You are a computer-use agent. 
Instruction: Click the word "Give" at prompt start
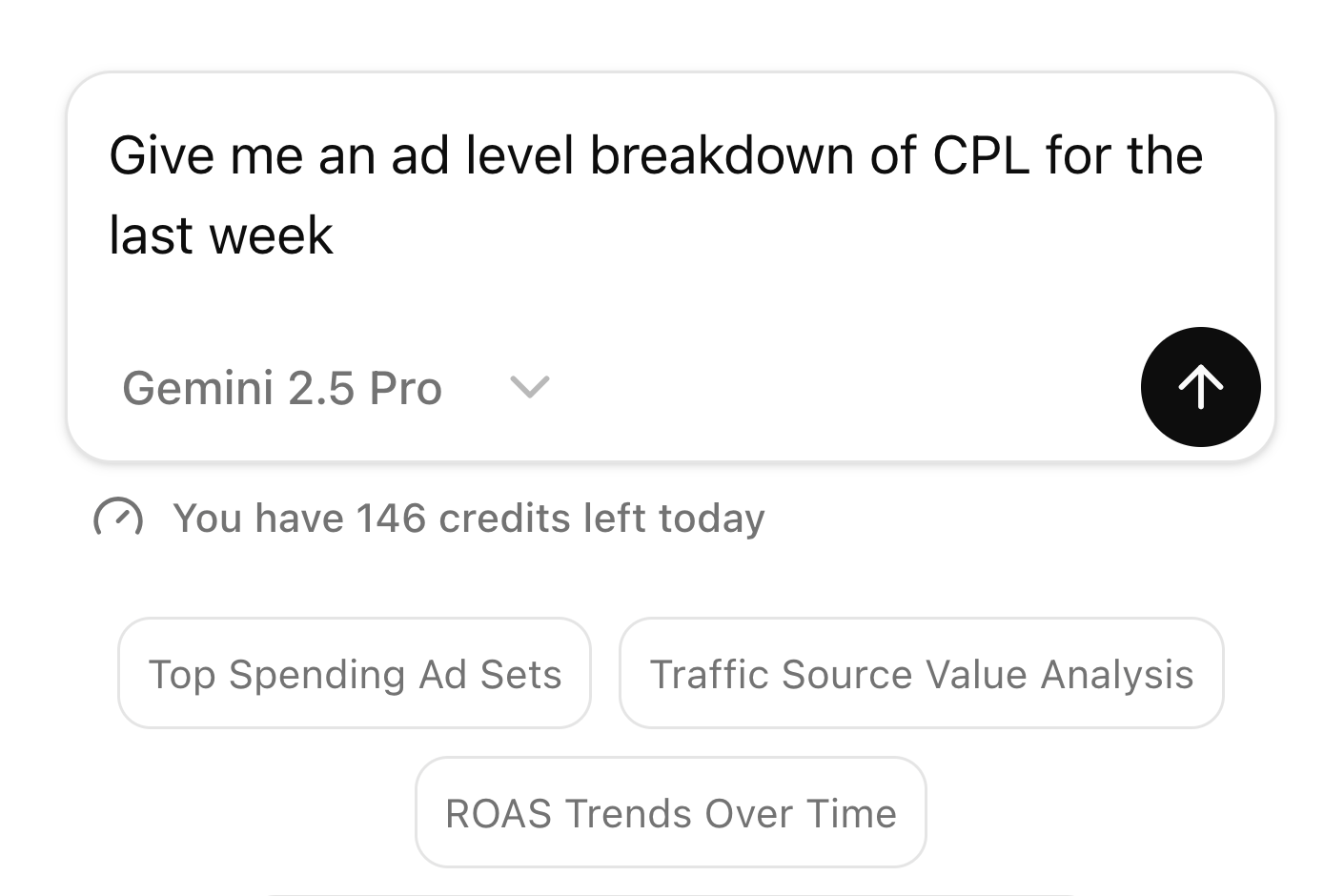161,155
